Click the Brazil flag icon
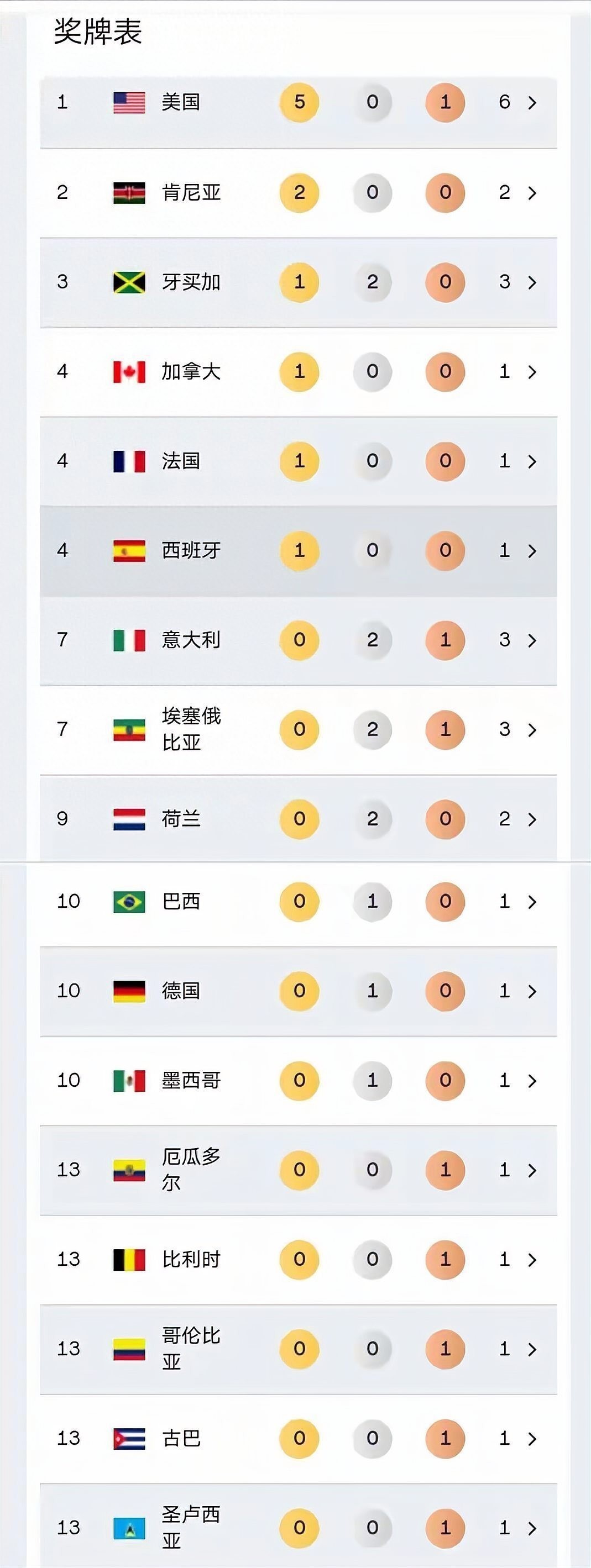 coord(129,902)
